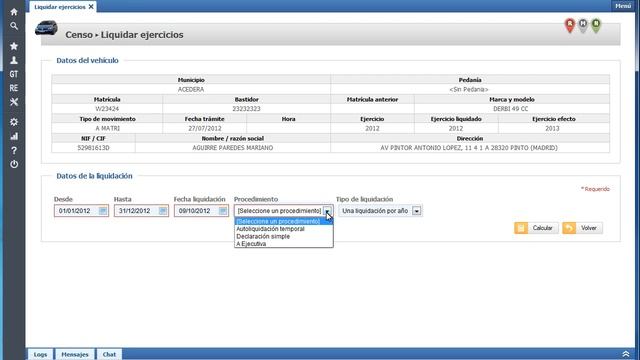Click the A MATRI movement cell
Screen dimensions: 640x360
pyautogui.click(x=107, y=128)
